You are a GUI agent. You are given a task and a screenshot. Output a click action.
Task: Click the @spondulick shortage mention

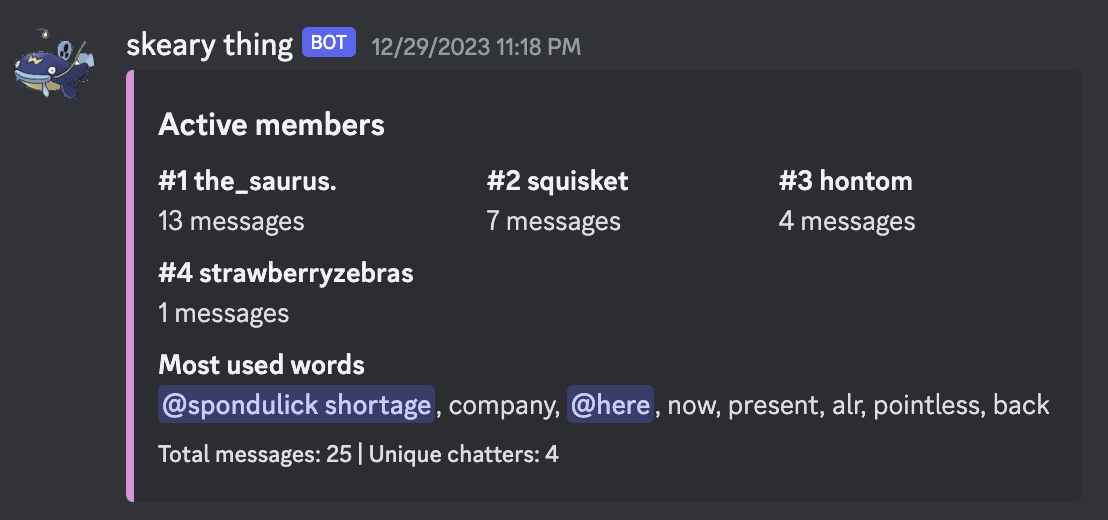[296, 405]
